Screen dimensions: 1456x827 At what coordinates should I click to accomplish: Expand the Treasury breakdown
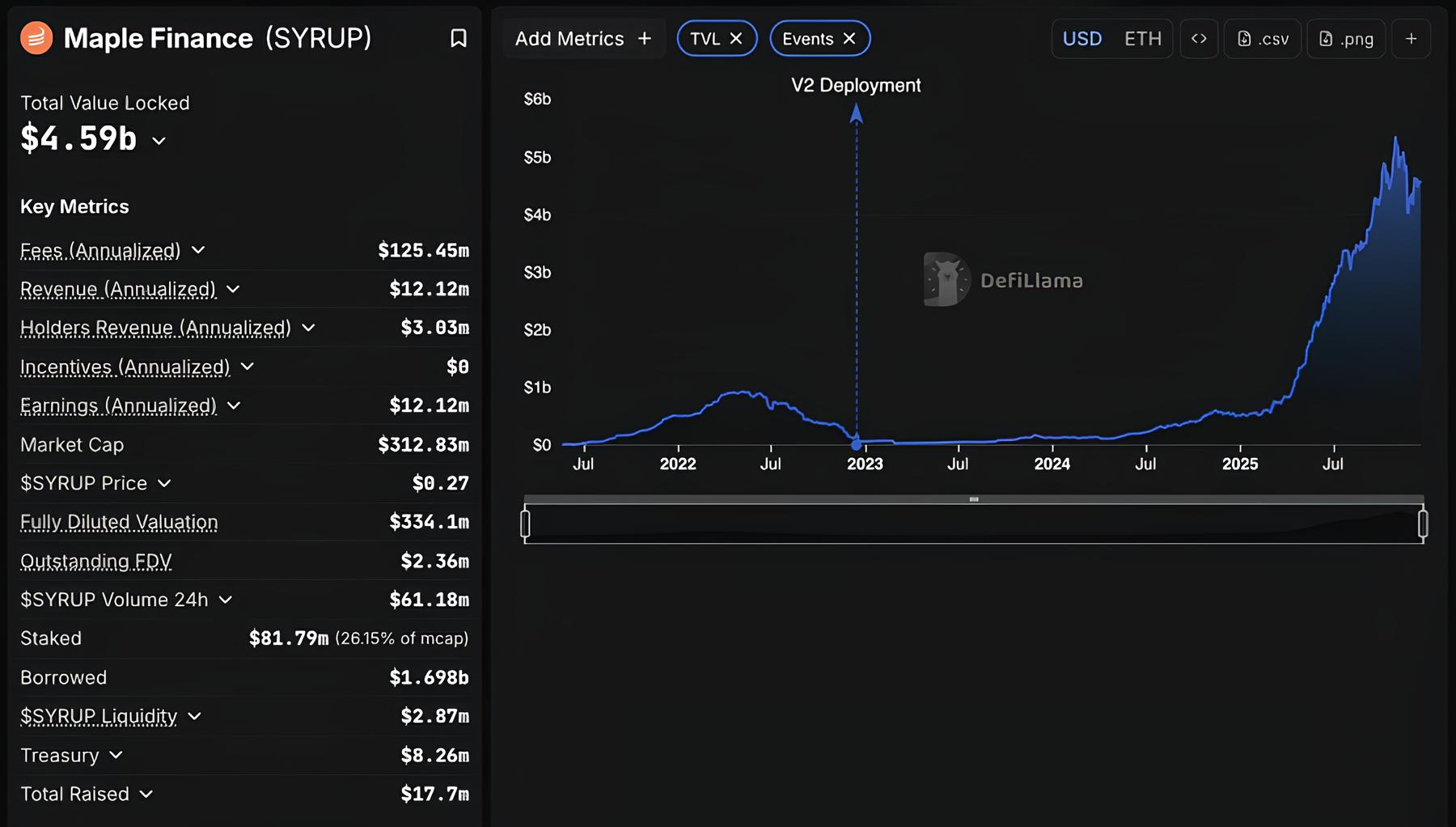pos(116,755)
